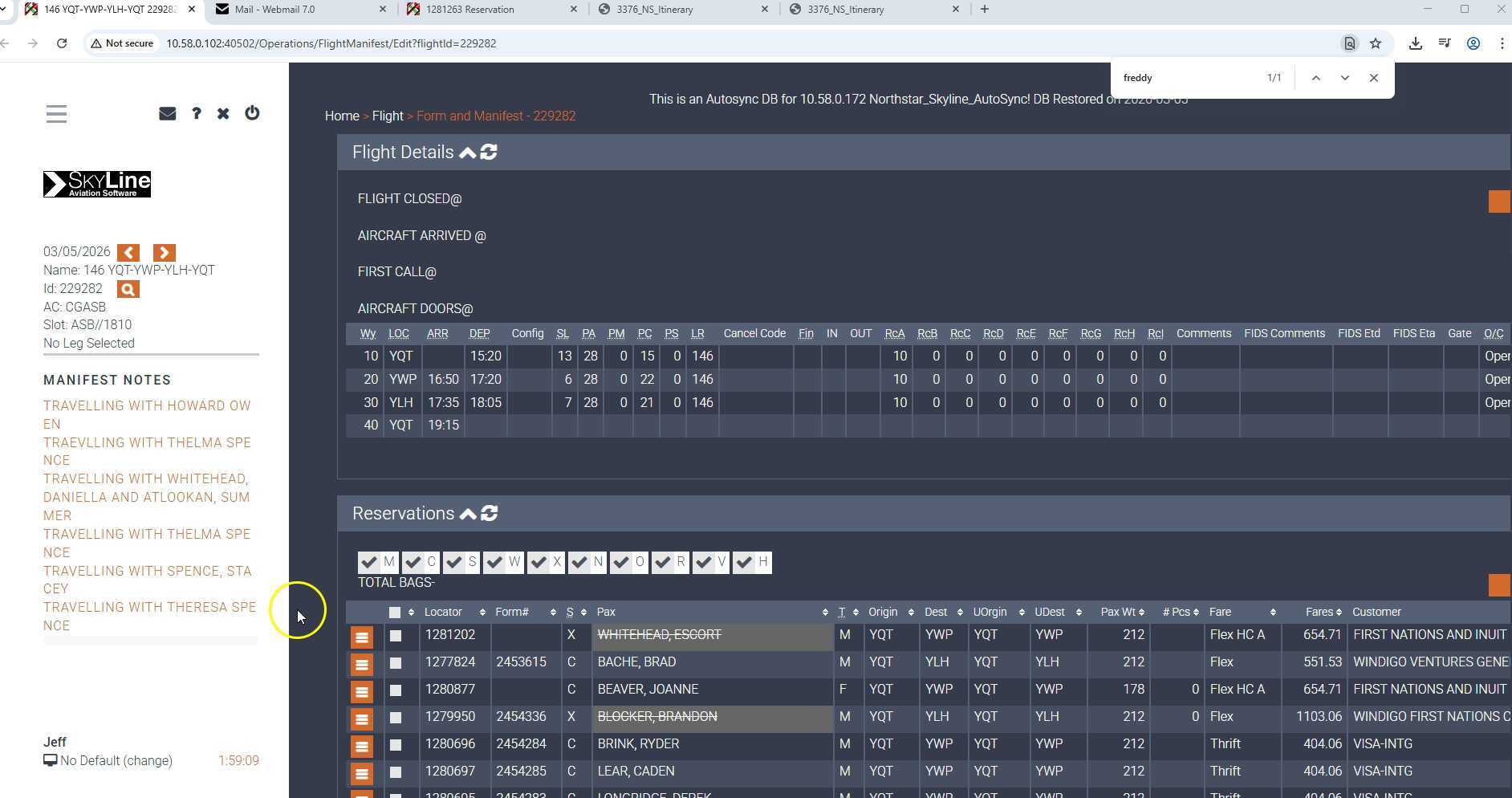Open Home breadcrumb link
Image resolution: width=1512 pixels, height=798 pixels.
pyautogui.click(x=342, y=116)
